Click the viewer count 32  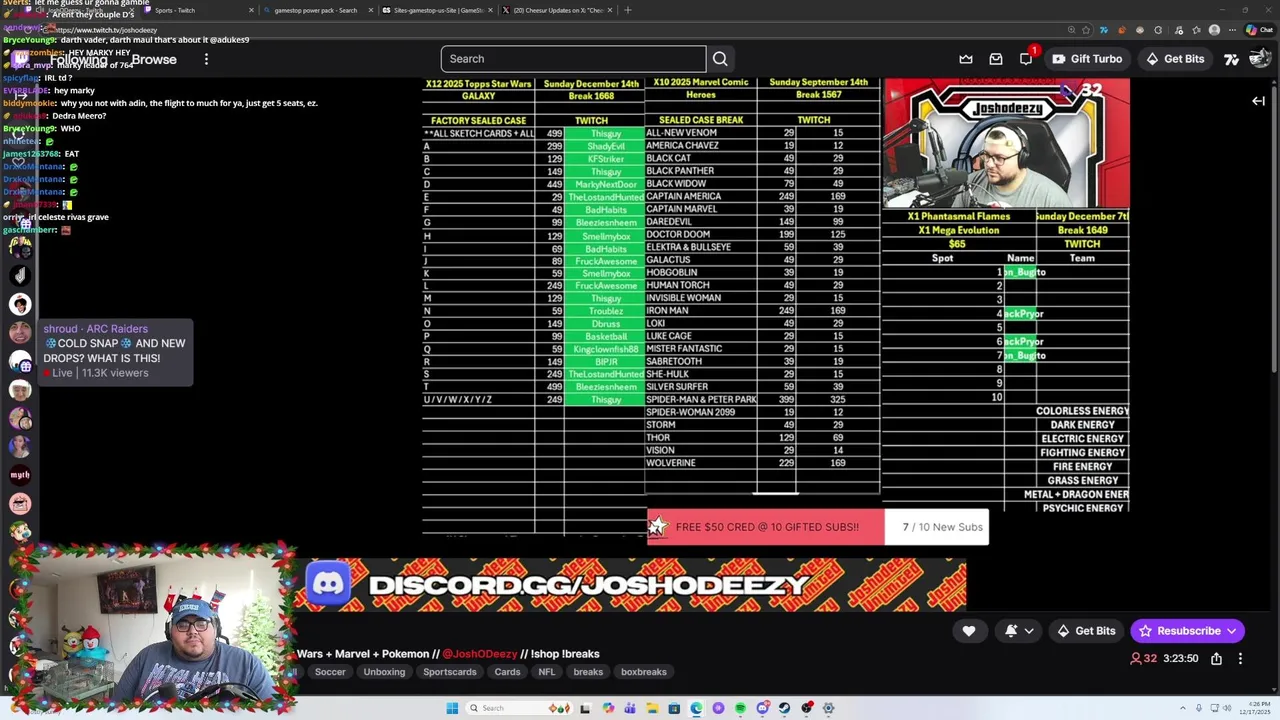tap(1143, 659)
